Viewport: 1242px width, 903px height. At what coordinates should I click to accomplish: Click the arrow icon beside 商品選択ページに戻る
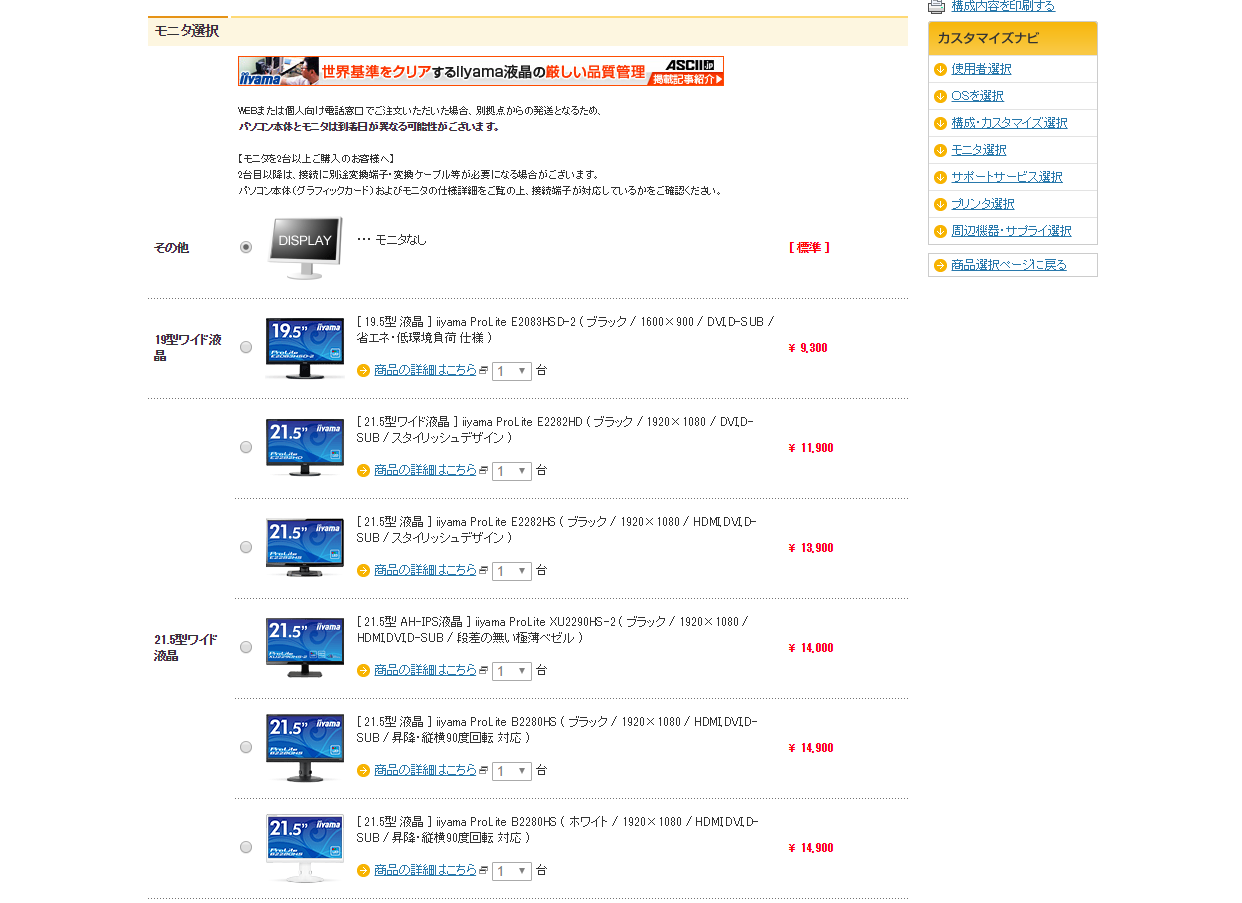(940, 265)
